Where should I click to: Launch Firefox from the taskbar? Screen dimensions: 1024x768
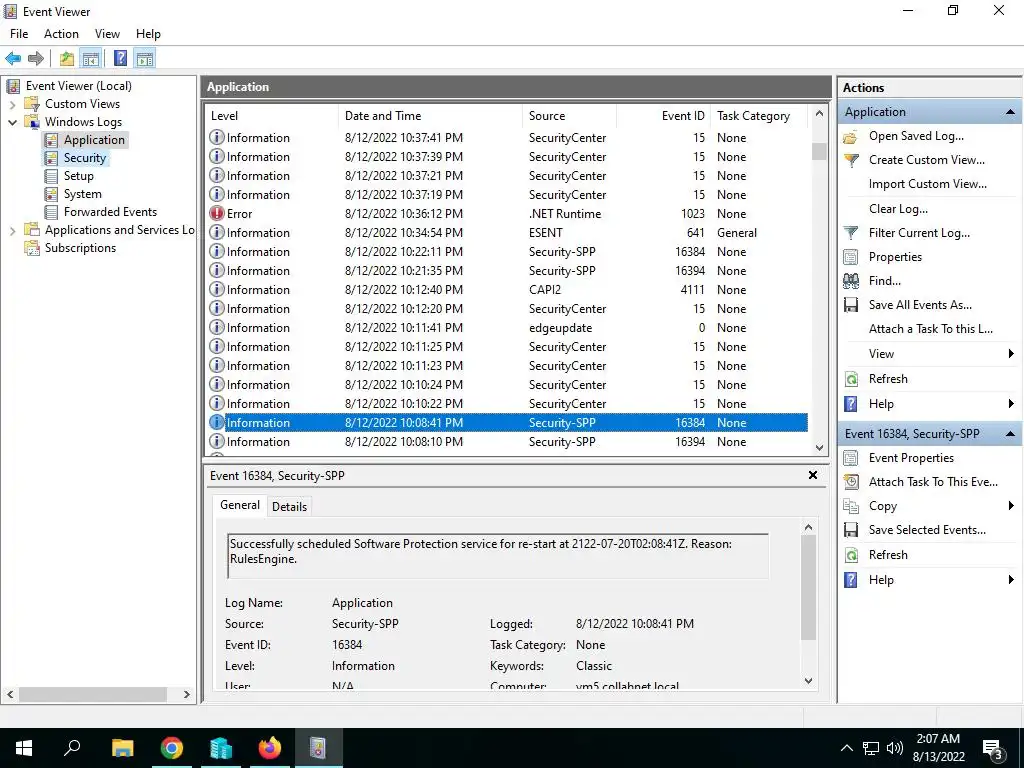[269, 748]
